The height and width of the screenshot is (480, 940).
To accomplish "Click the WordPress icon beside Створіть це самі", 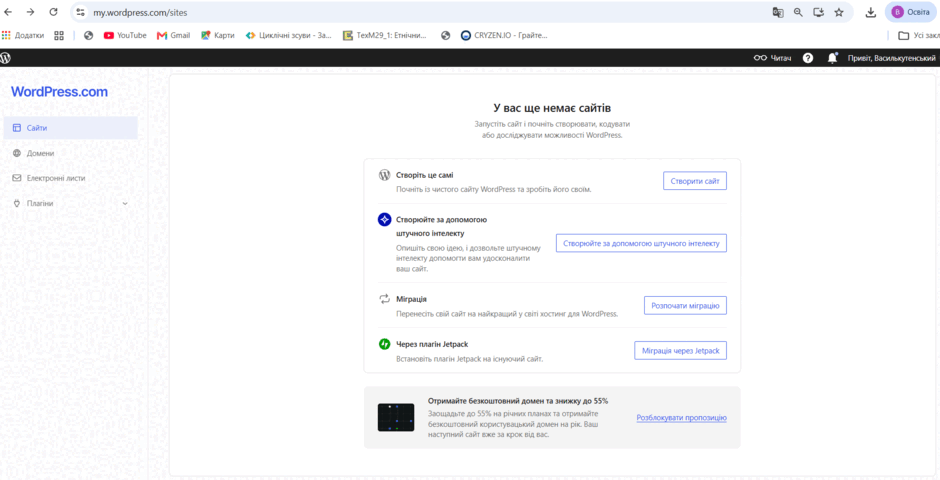I will click(384, 175).
